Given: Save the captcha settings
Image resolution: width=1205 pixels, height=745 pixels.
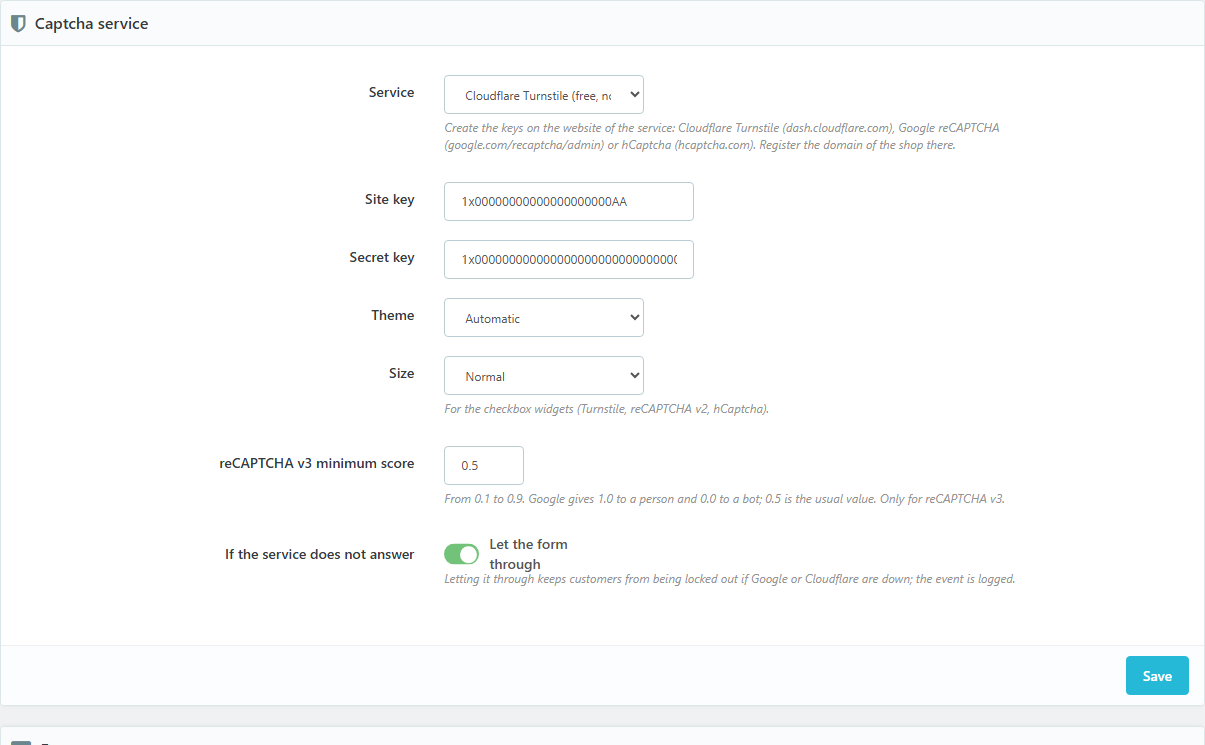Looking at the screenshot, I should (1157, 675).
